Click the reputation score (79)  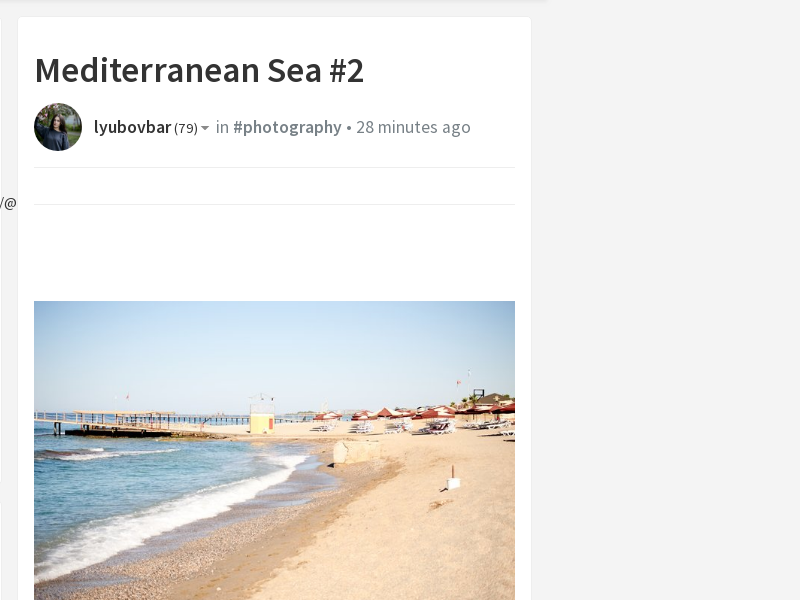click(186, 128)
